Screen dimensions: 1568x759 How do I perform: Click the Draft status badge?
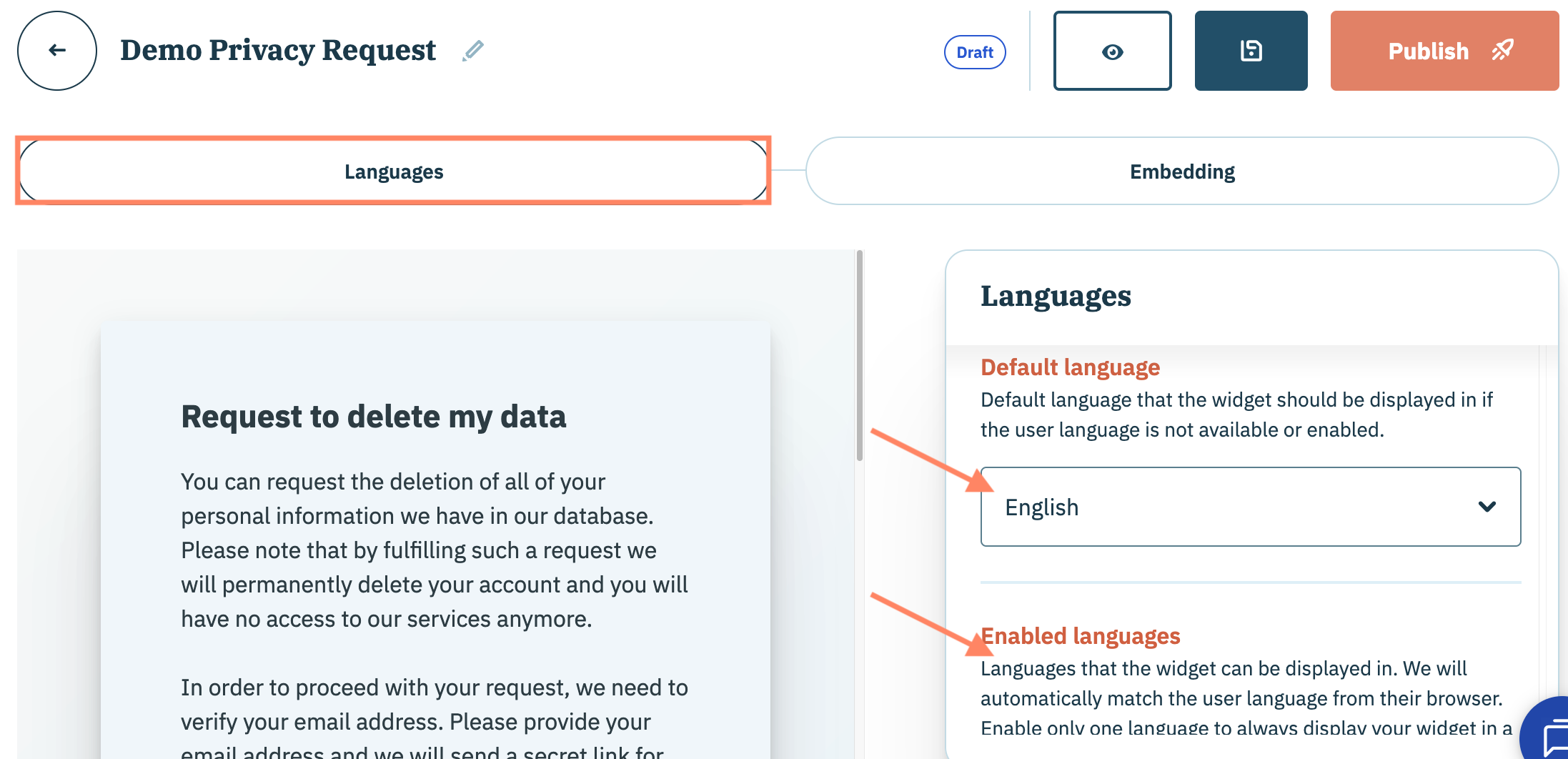tap(975, 52)
